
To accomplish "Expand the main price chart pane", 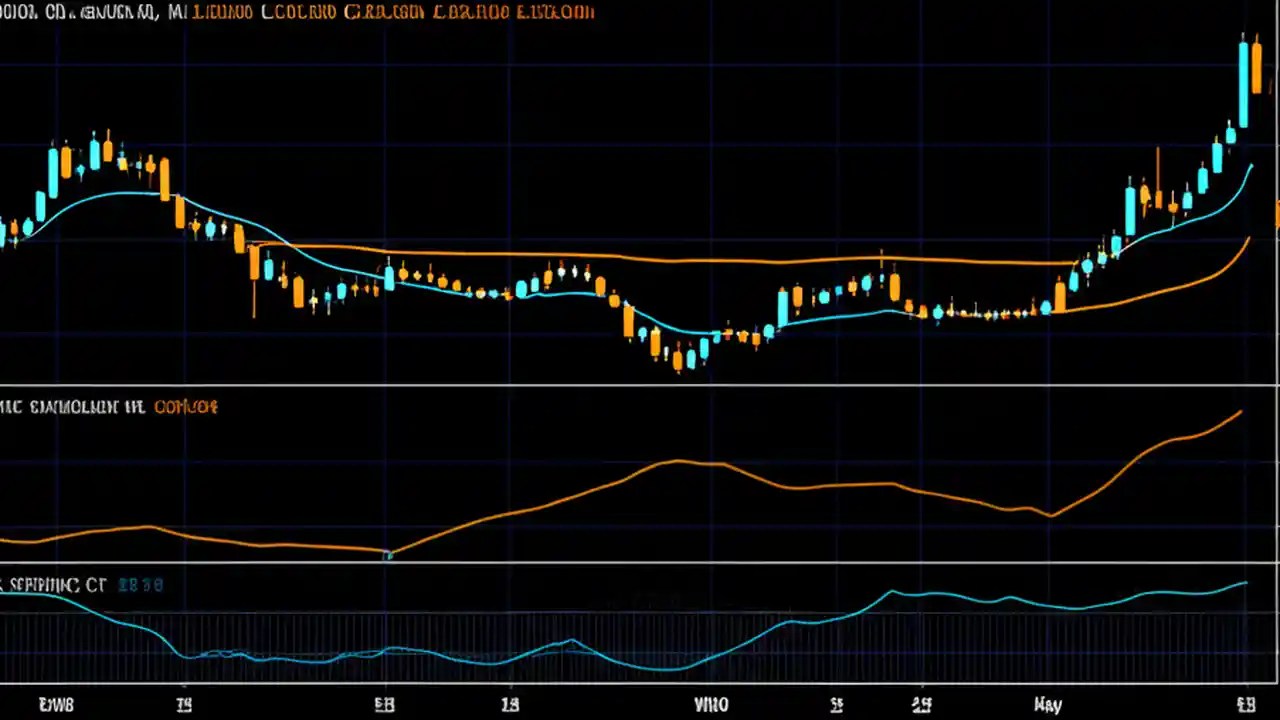I will [x=640, y=200].
